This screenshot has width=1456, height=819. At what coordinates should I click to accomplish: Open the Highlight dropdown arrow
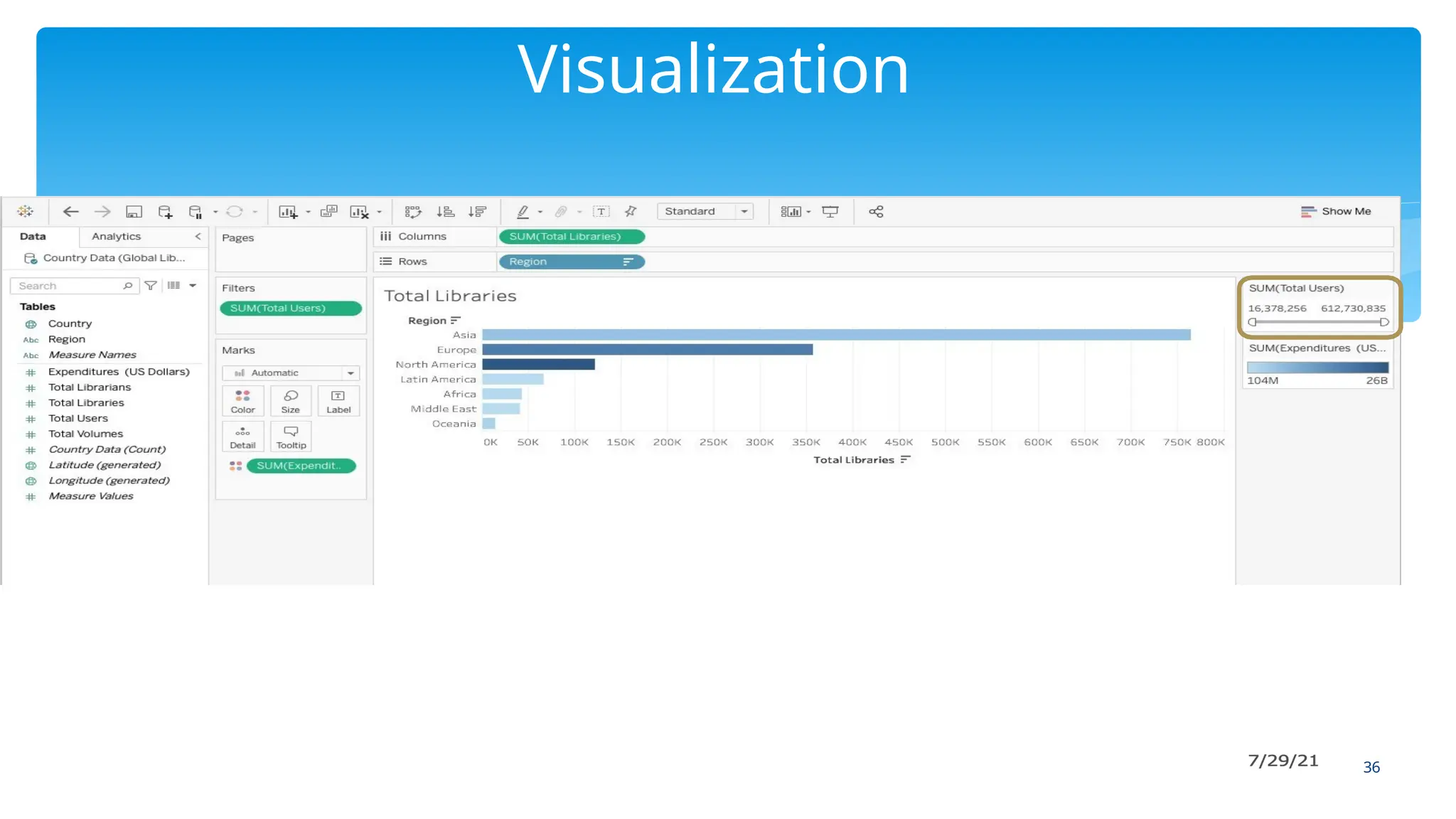click(x=540, y=212)
